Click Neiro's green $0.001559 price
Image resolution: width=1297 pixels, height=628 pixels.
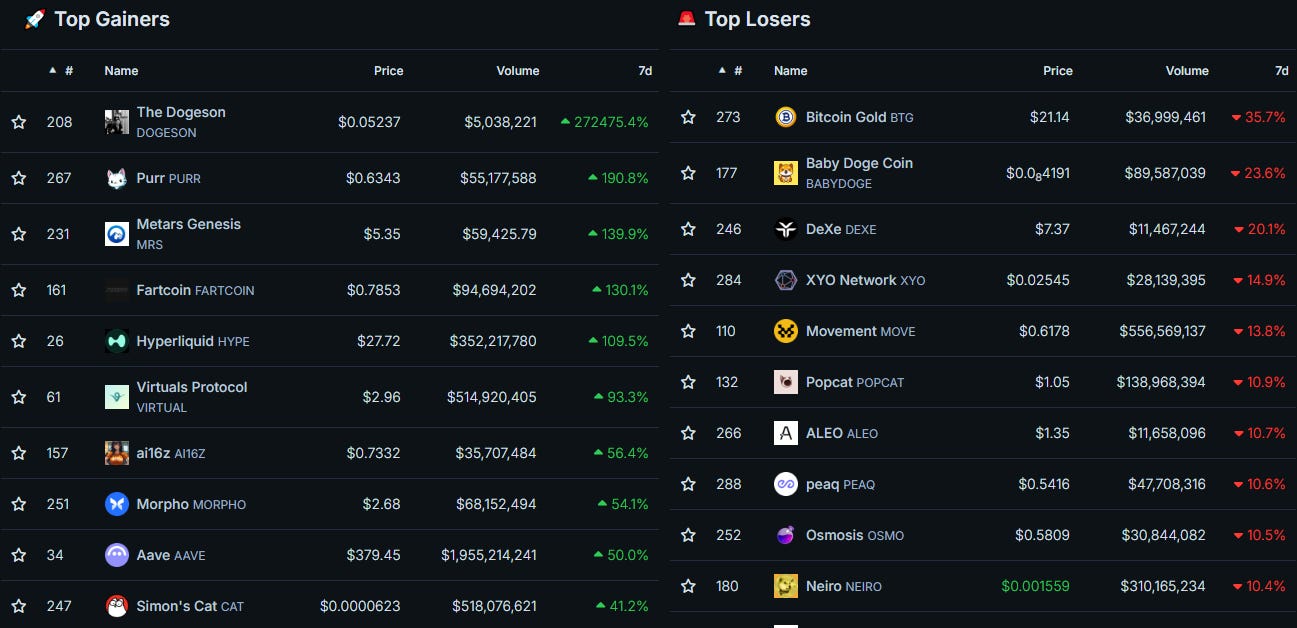(x=1036, y=586)
